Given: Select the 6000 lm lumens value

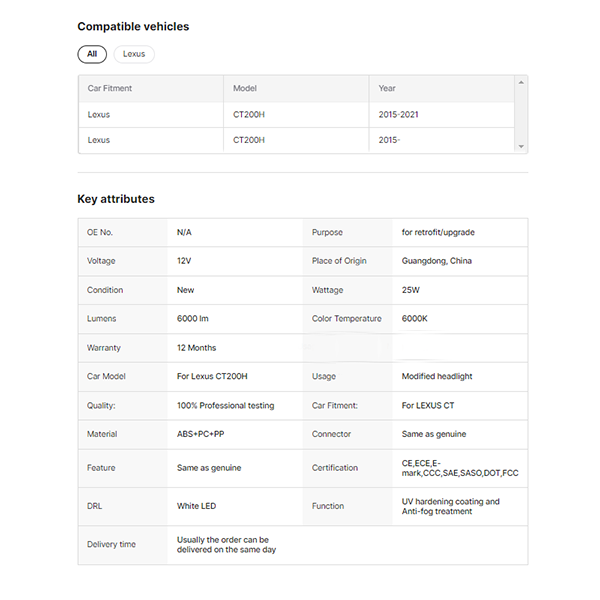Looking at the screenshot, I should (x=193, y=319).
